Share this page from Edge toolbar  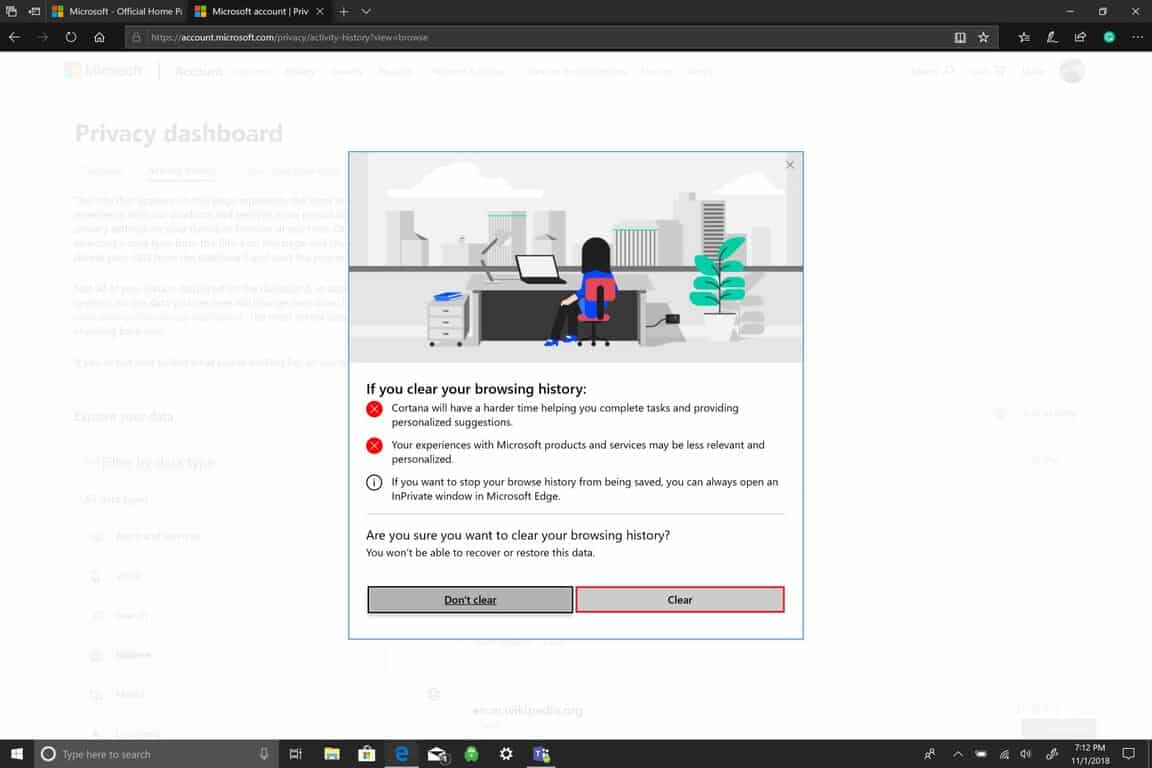click(x=1080, y=37)
